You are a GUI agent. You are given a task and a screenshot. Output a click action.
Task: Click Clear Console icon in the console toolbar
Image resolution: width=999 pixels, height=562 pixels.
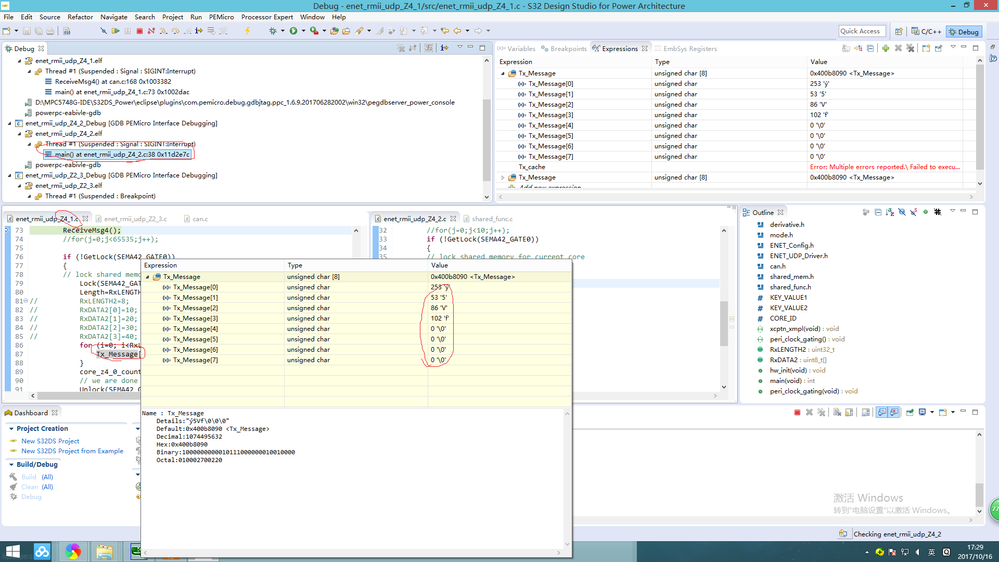pos(837,412)
